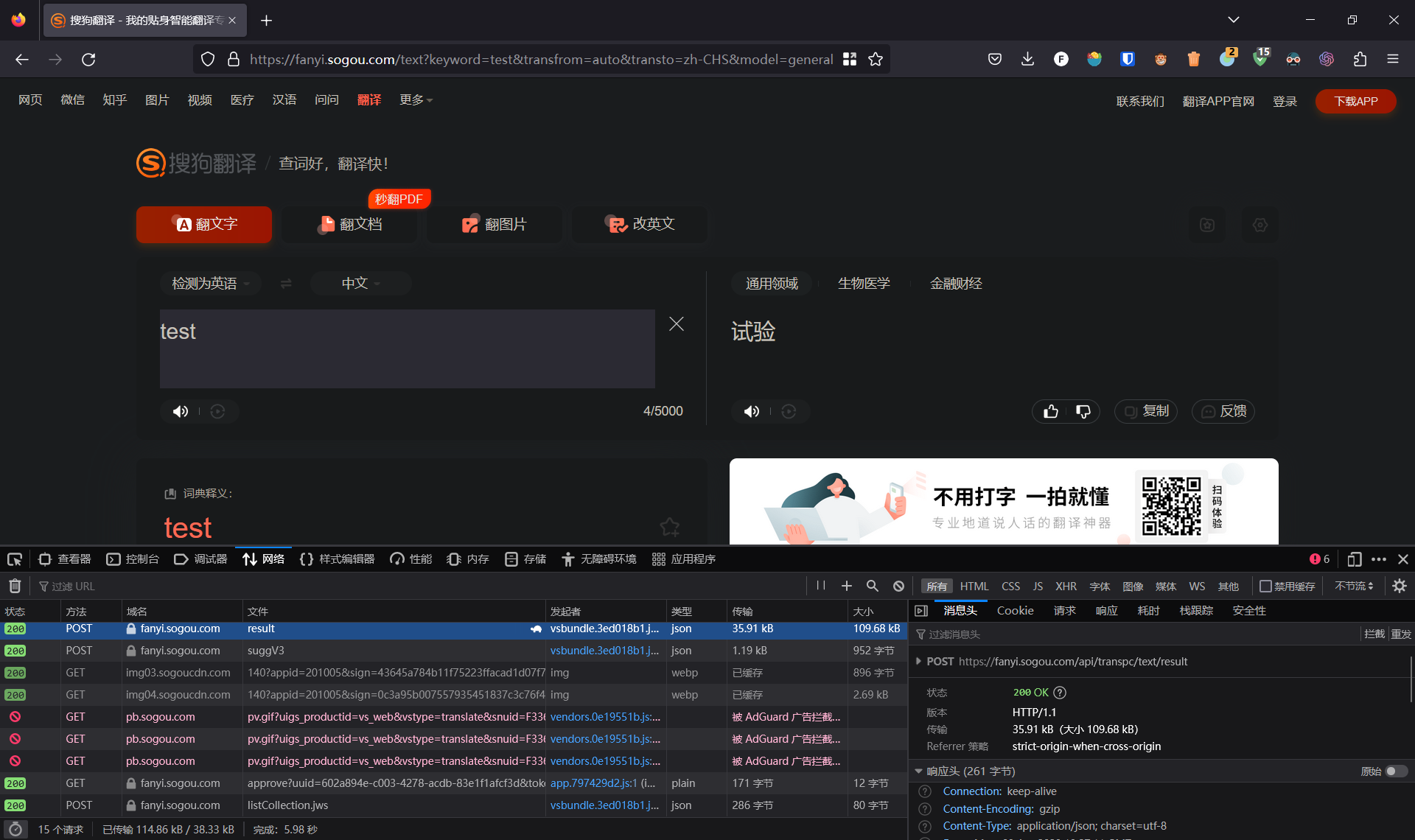Open the extensions puzzle icon
Viewport: 1415px width, 840px height.
pos(1360,60)
